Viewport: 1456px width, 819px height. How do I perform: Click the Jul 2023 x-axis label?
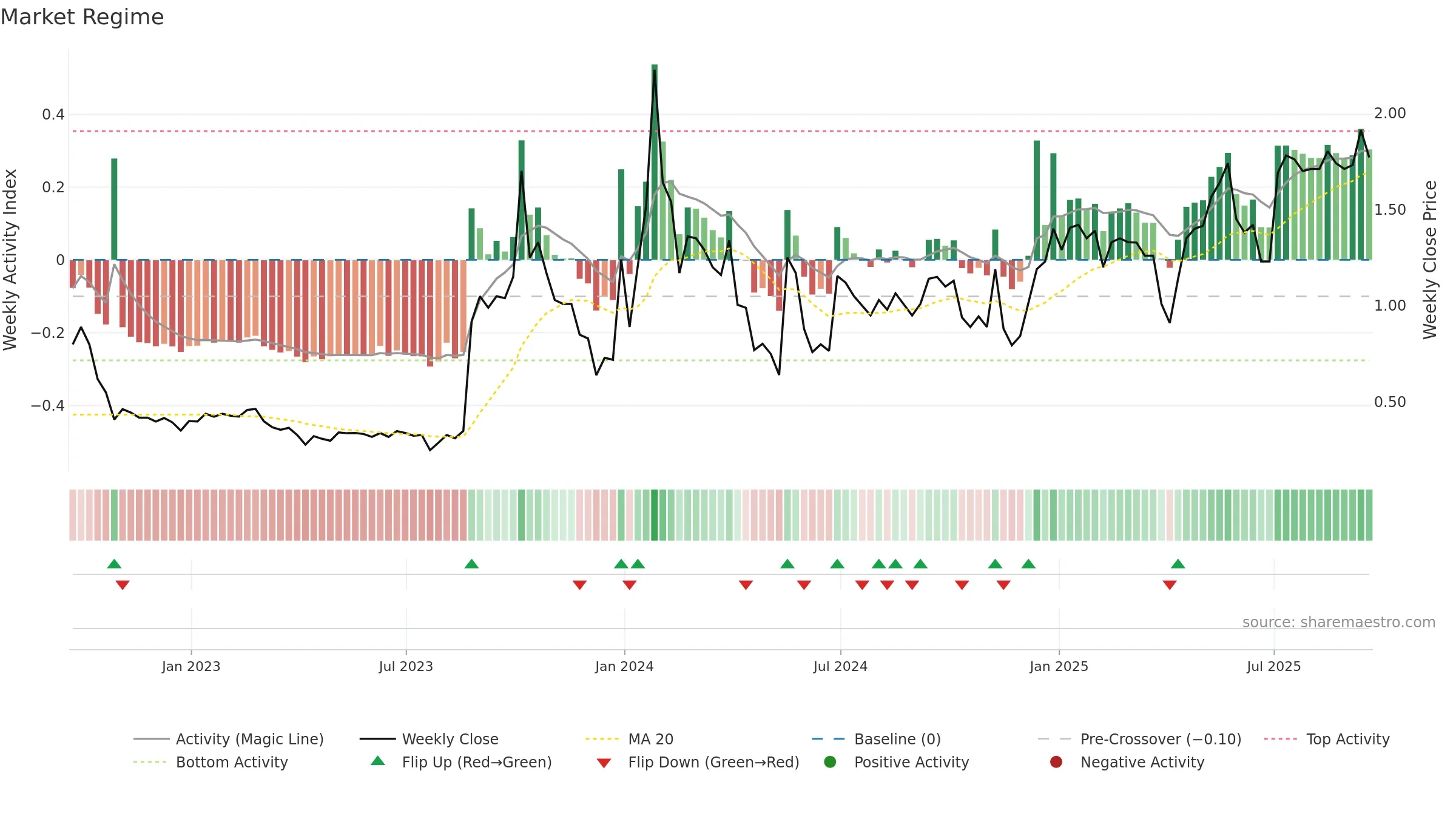coord(406,666)
